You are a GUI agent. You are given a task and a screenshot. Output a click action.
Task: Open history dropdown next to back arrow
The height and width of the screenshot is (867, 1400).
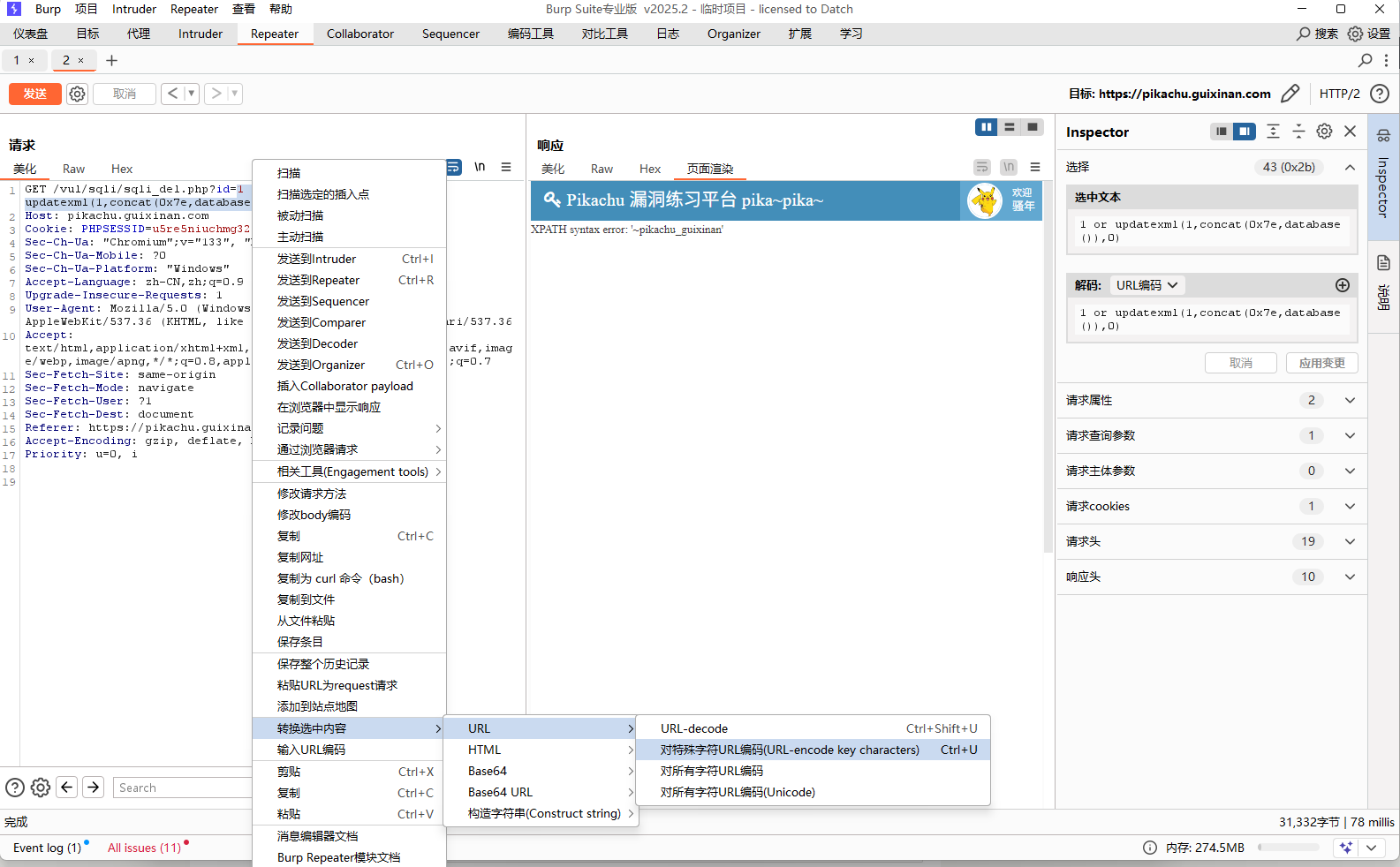(x=191, y=94)
